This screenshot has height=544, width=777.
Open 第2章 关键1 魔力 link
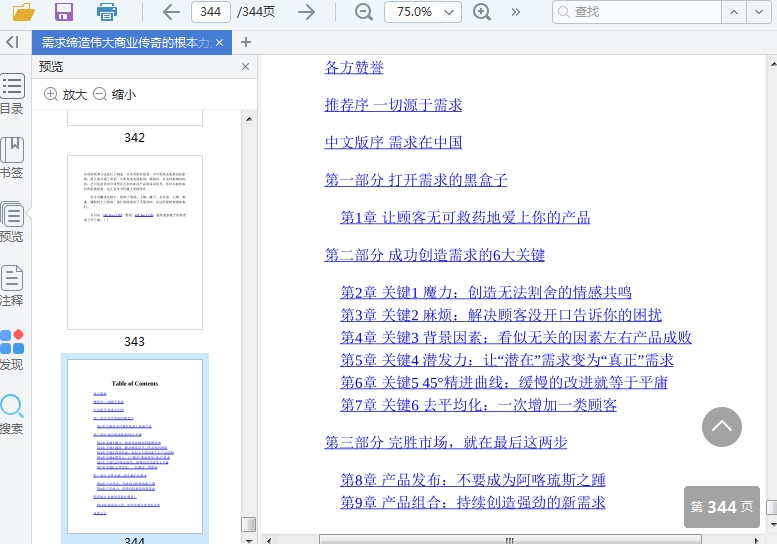486,292
